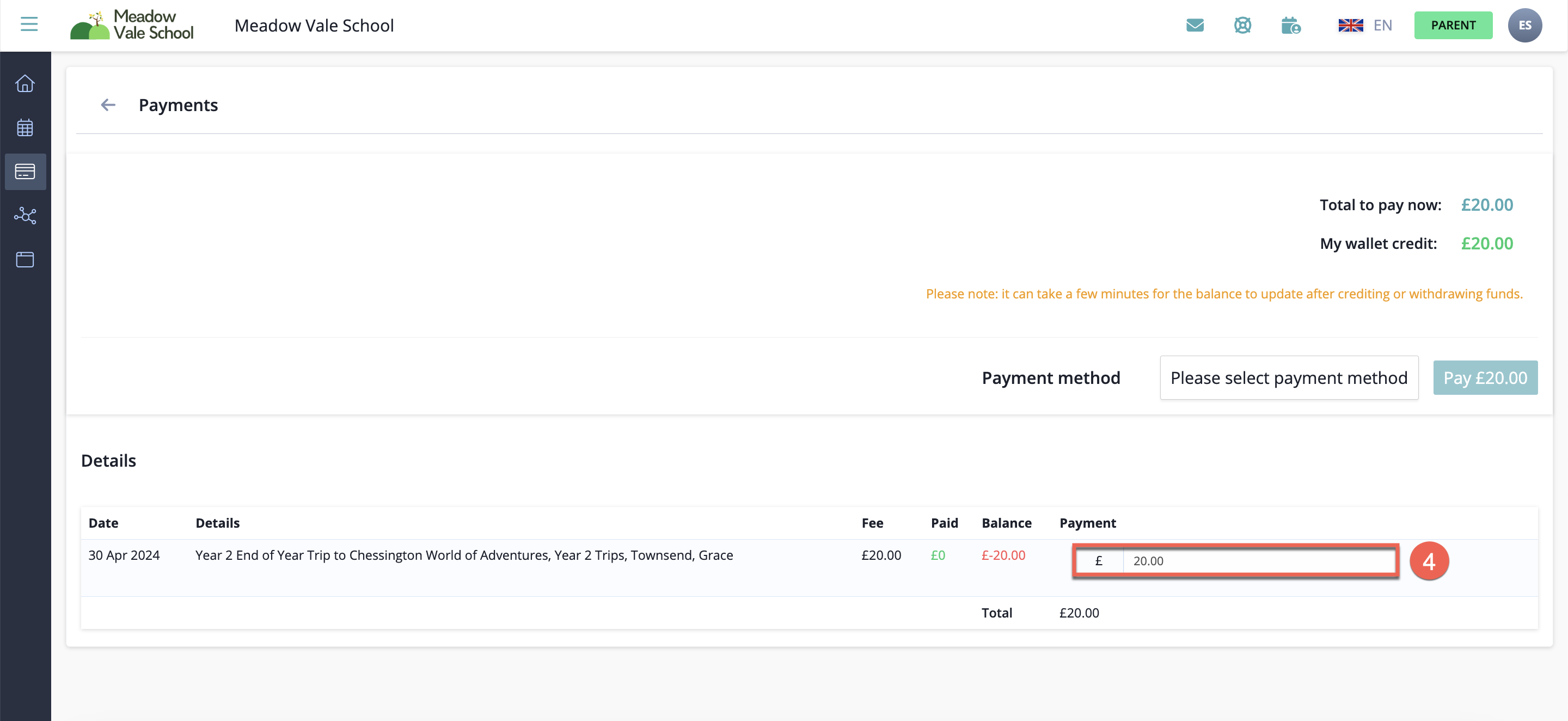Click the red step 4 marker
The image size is (1568, 721).
(x=1429, y=561)
